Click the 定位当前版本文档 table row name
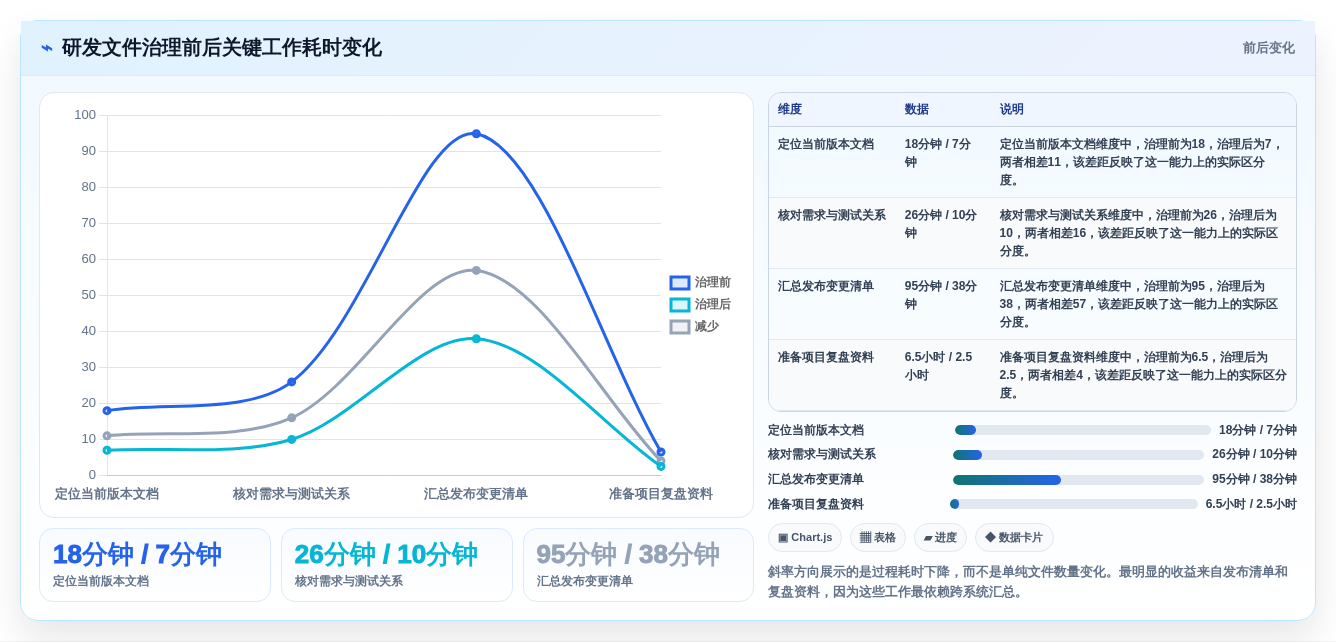The height and width of the screenshot is (642, 1336). click(826, 144)
